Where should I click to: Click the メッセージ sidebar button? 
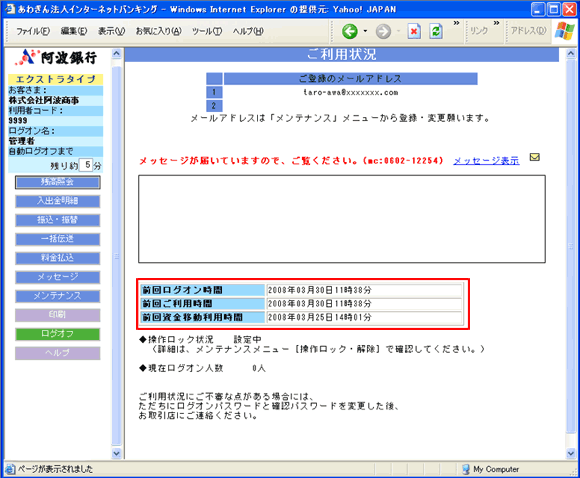point(57,277)
